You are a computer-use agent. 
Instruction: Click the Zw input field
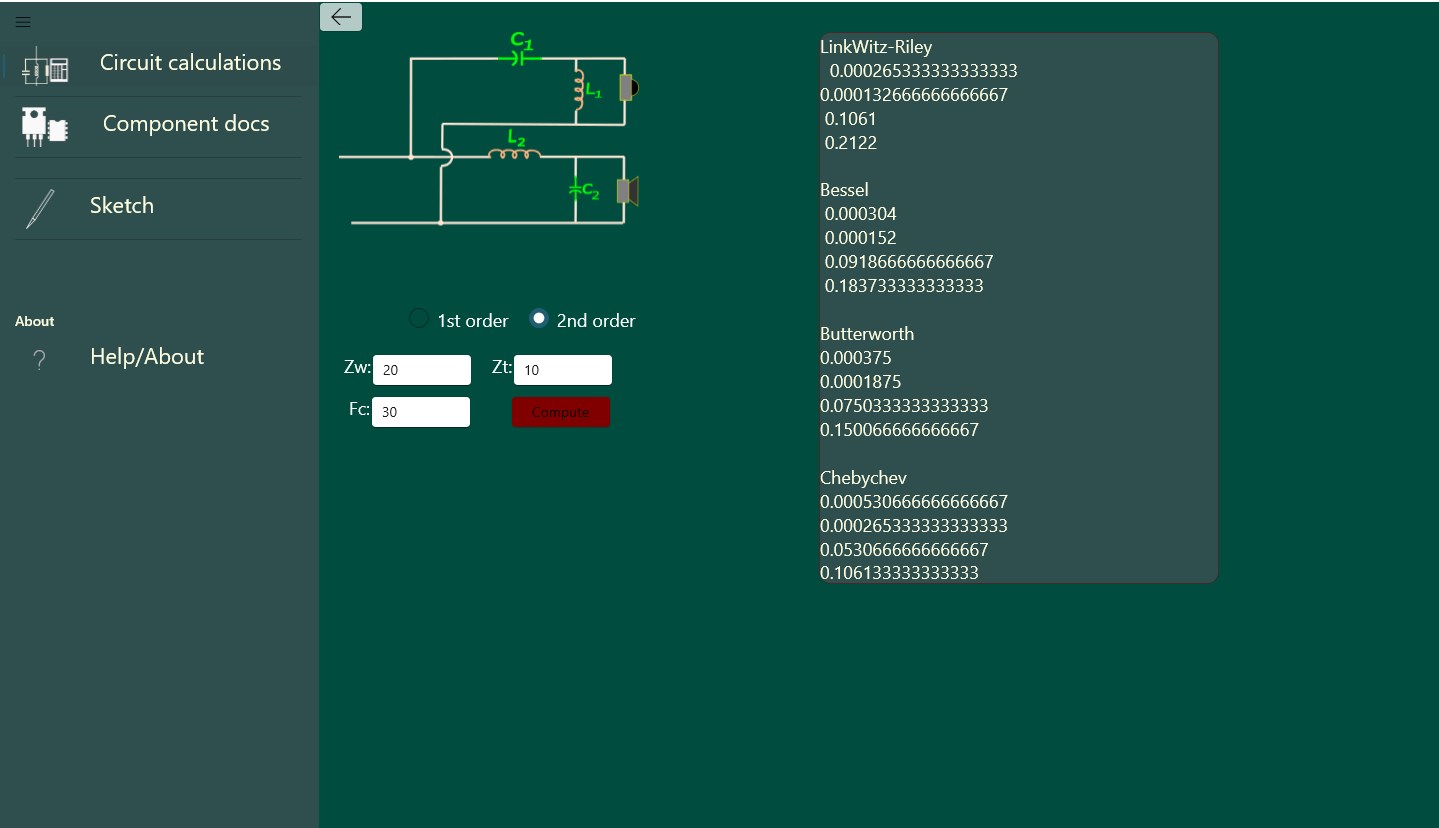pos(421,369)
